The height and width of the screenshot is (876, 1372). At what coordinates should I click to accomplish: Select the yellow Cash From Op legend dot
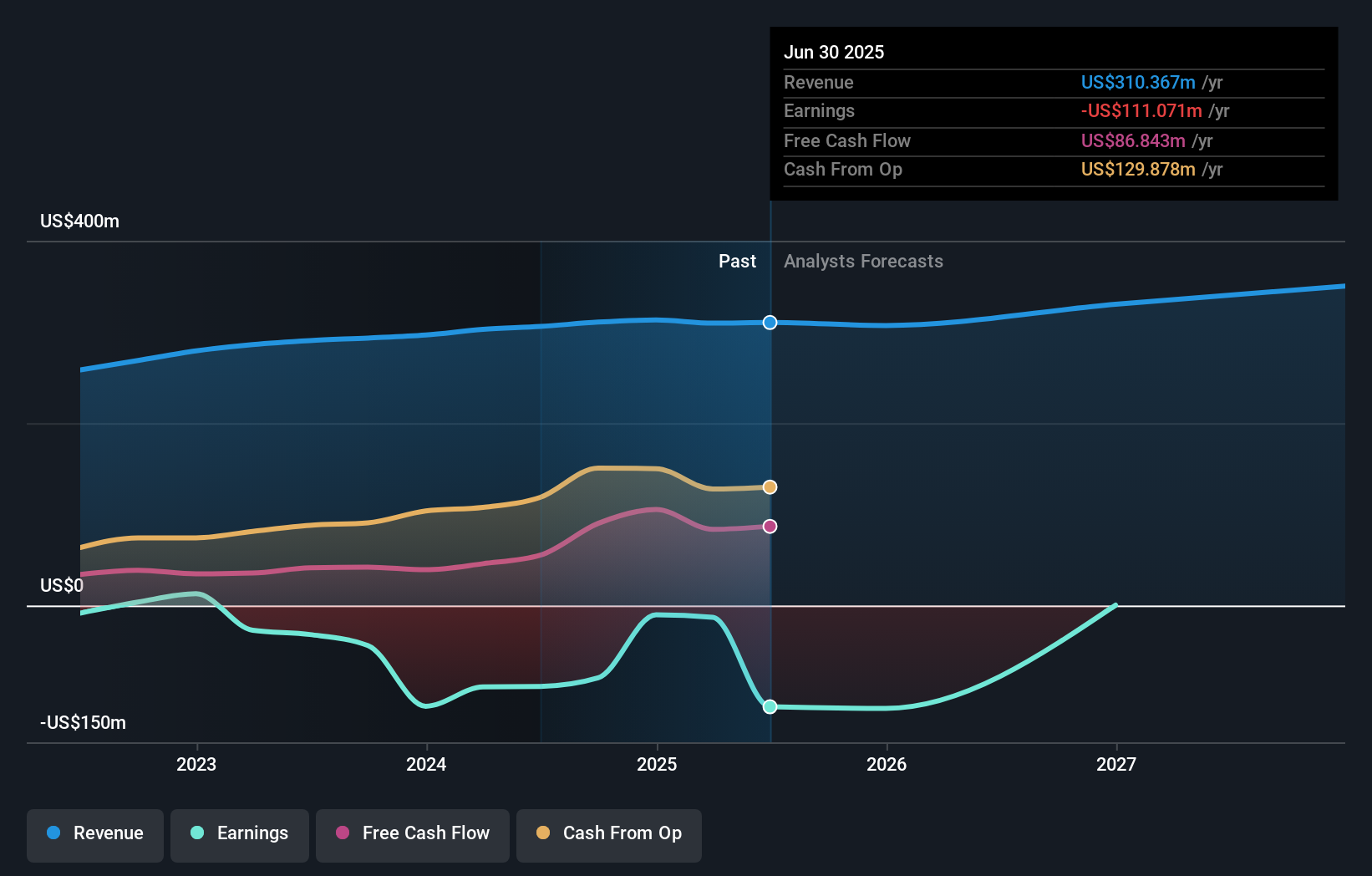tap(543, 833)
